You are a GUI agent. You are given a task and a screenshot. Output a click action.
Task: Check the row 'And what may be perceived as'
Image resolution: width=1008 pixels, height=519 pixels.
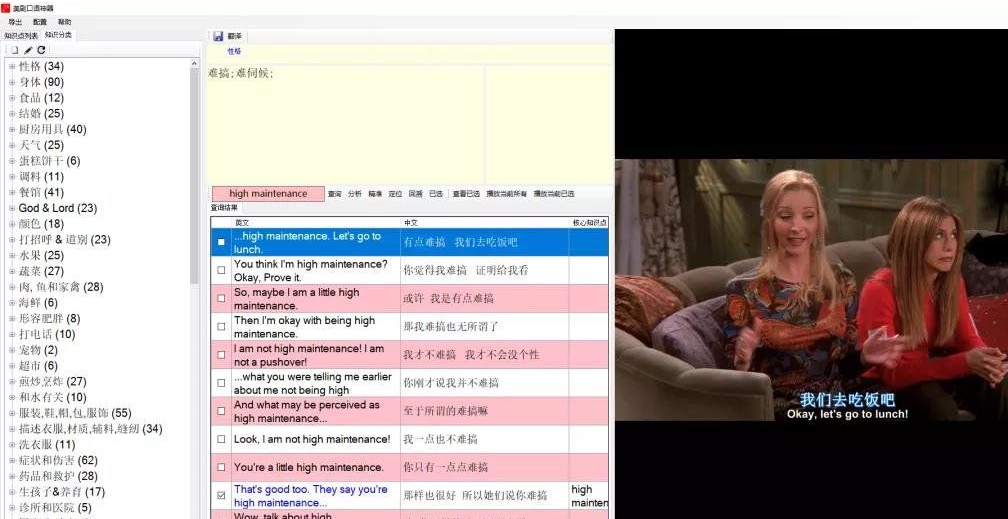221,411
